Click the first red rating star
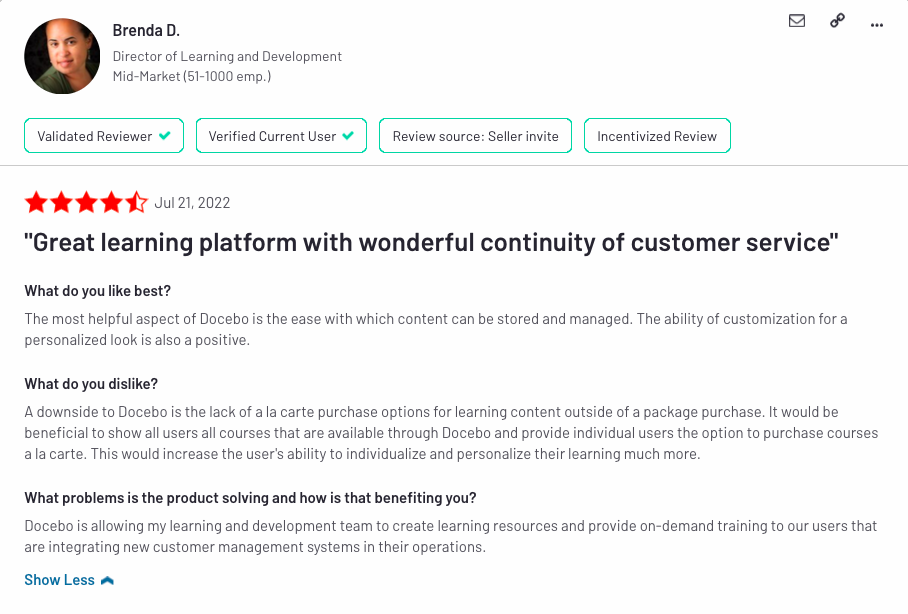This screenshot has width=908, height=614. [36, 202]
